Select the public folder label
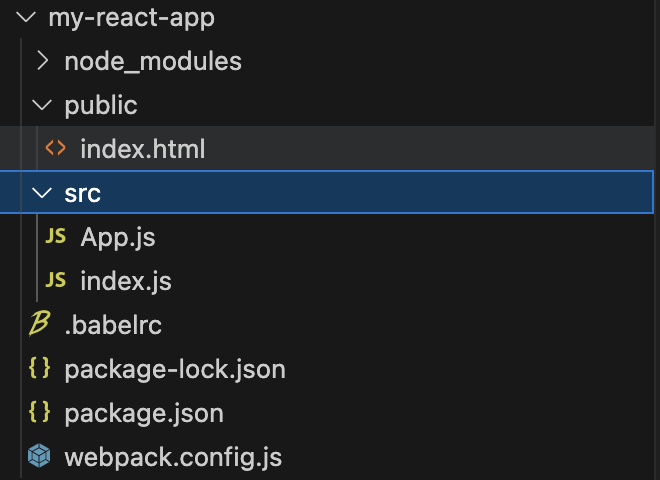The image size is (660, 480). 100,105
